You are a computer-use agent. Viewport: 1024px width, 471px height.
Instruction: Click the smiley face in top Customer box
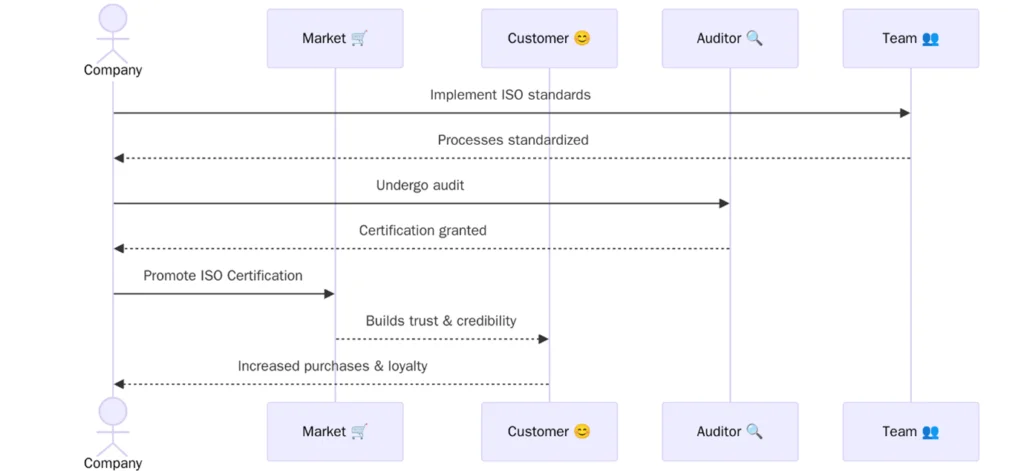(x=582, y=39)
